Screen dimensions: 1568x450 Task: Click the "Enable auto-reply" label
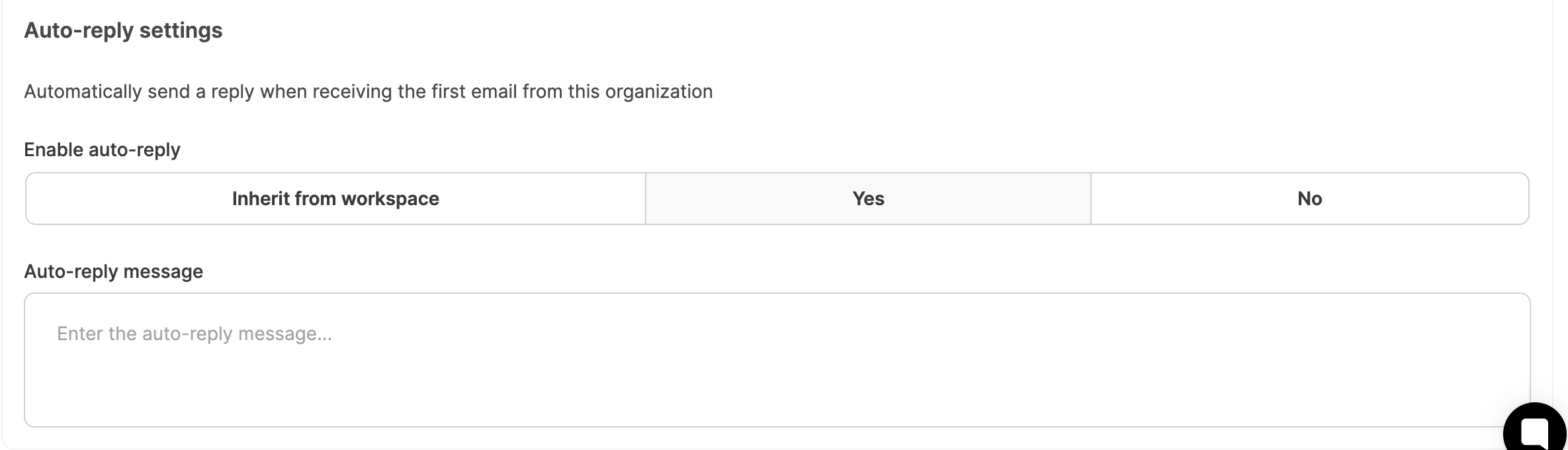102,150
